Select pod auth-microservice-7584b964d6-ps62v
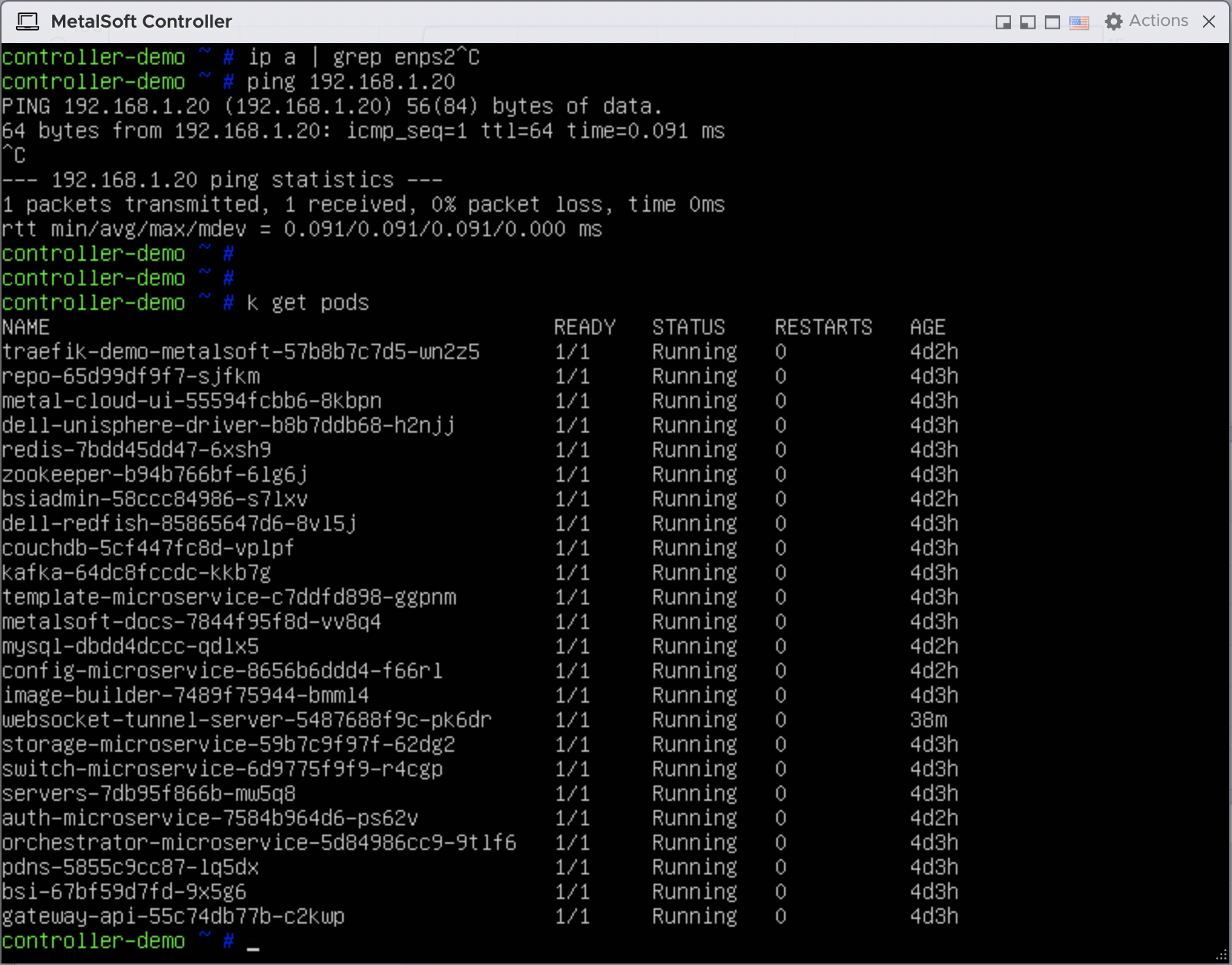The width and height of the screenshot is (1232, 965). [210, 818]
